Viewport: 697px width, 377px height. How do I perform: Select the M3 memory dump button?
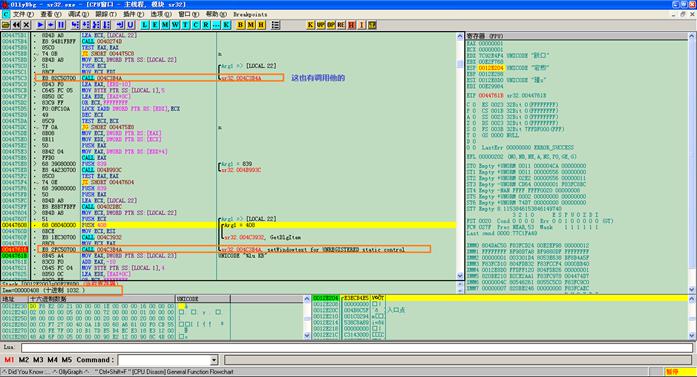pos(38,360)
